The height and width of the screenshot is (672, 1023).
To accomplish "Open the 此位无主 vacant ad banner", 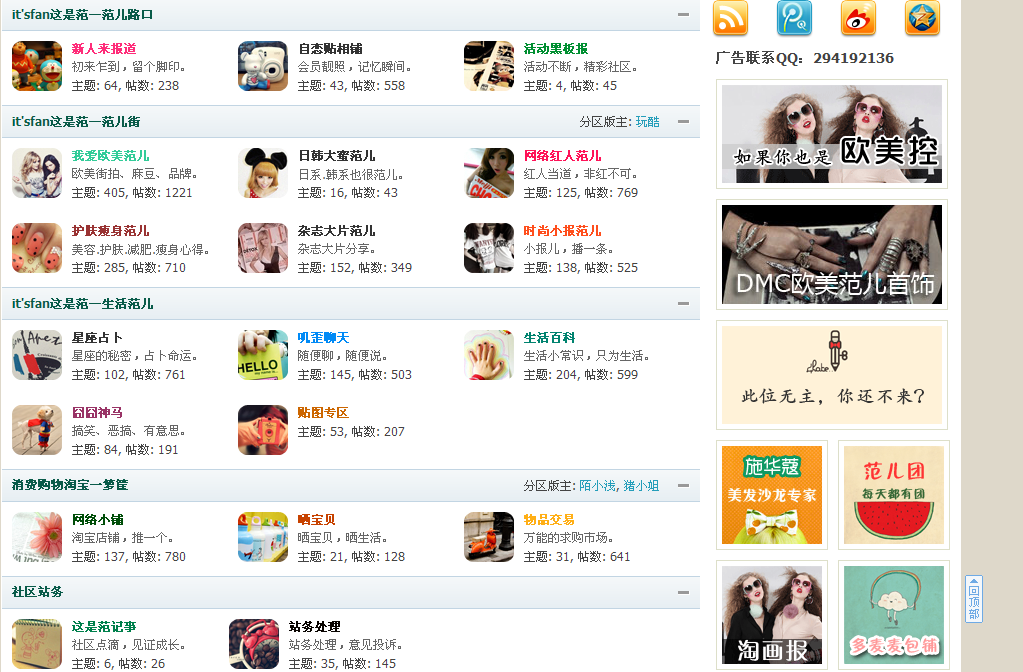I will tap(832, 375).
